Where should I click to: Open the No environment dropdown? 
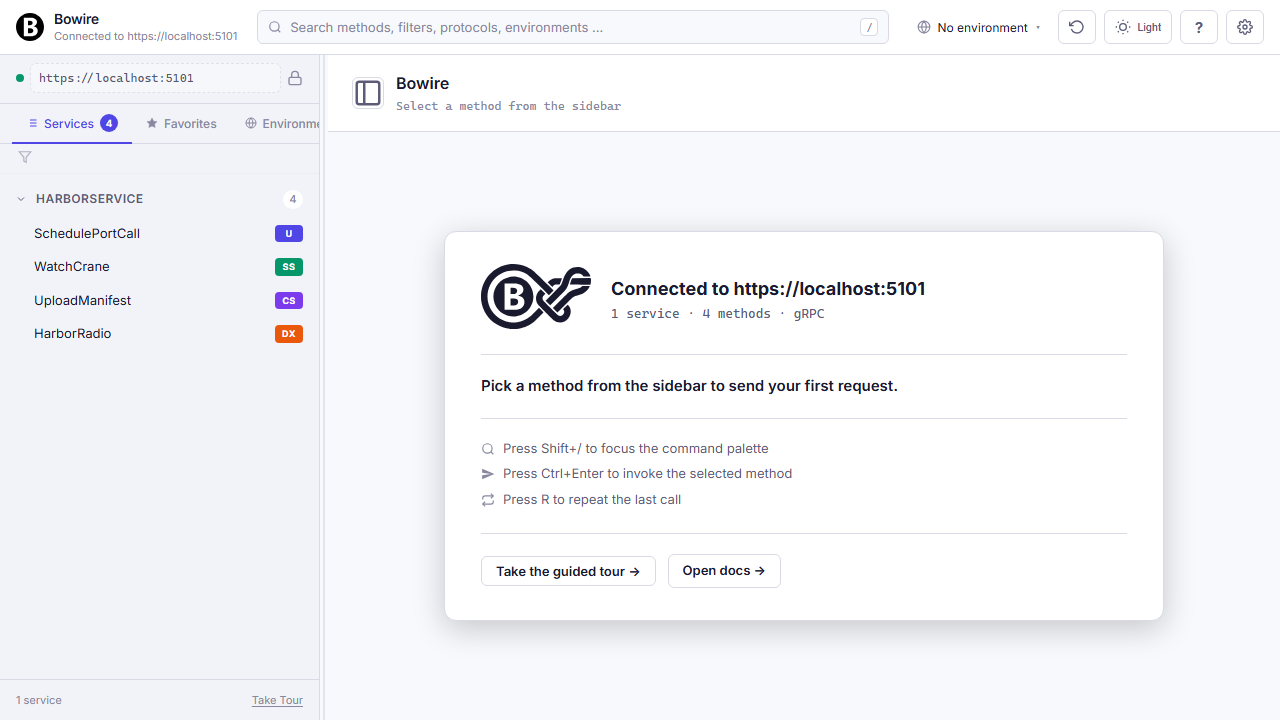pyautogui.click(x=979, y=27)
